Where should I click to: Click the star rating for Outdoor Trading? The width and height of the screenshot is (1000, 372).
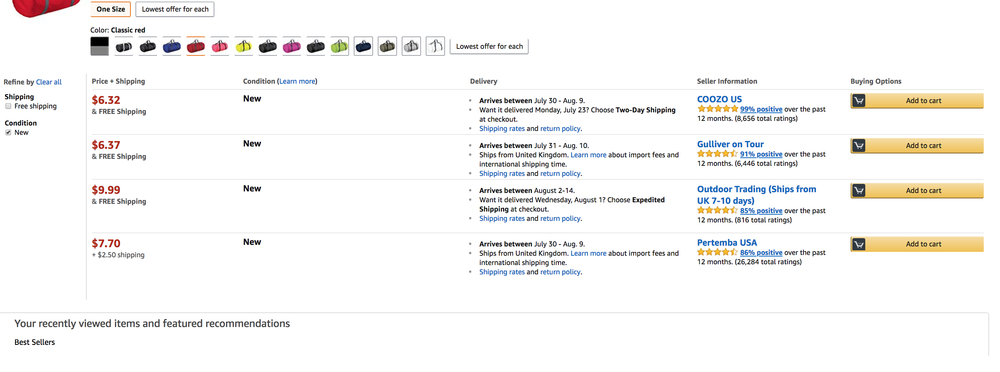click(717, 211)
